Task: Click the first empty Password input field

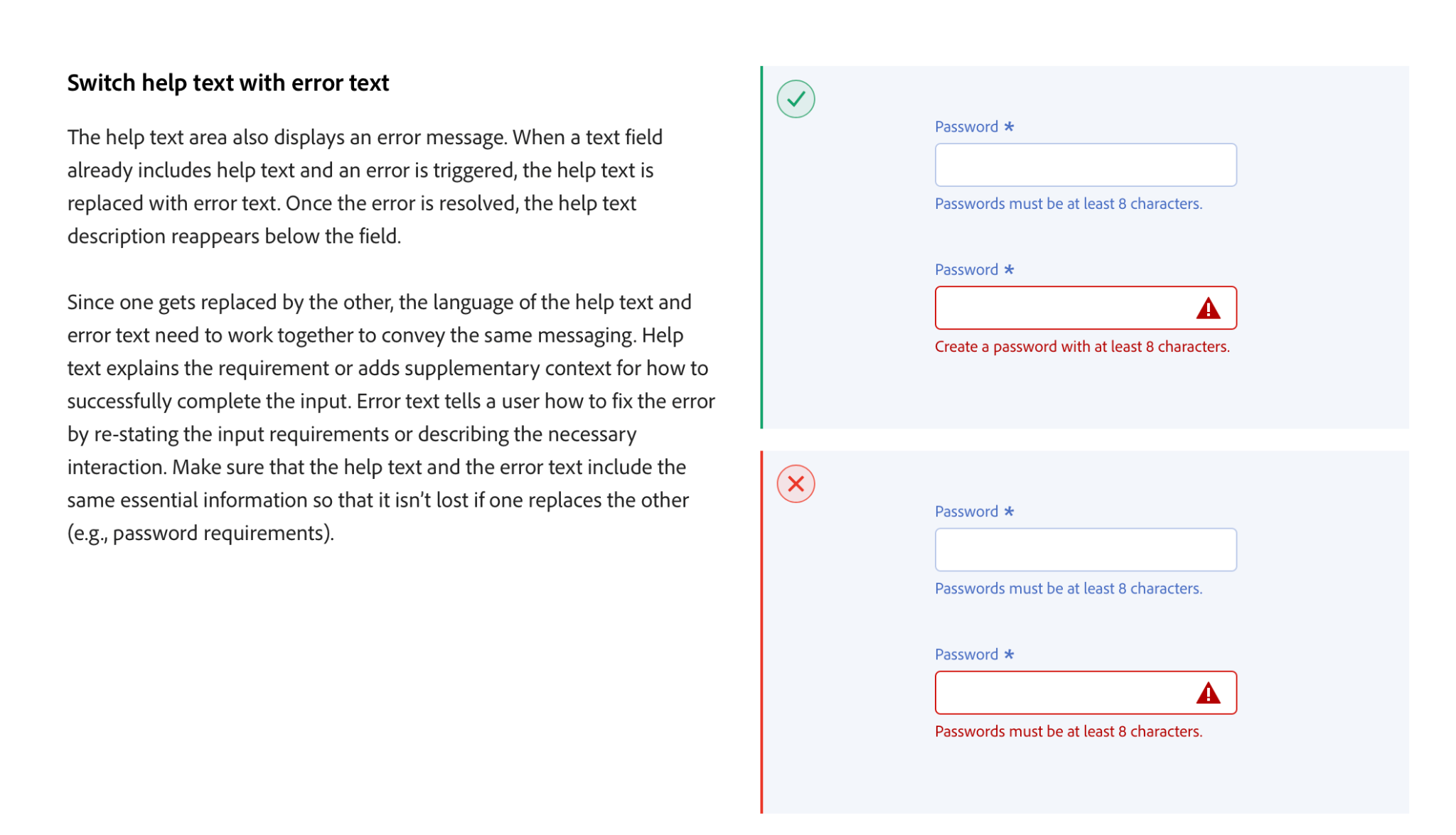Action: click(1086, 164)
